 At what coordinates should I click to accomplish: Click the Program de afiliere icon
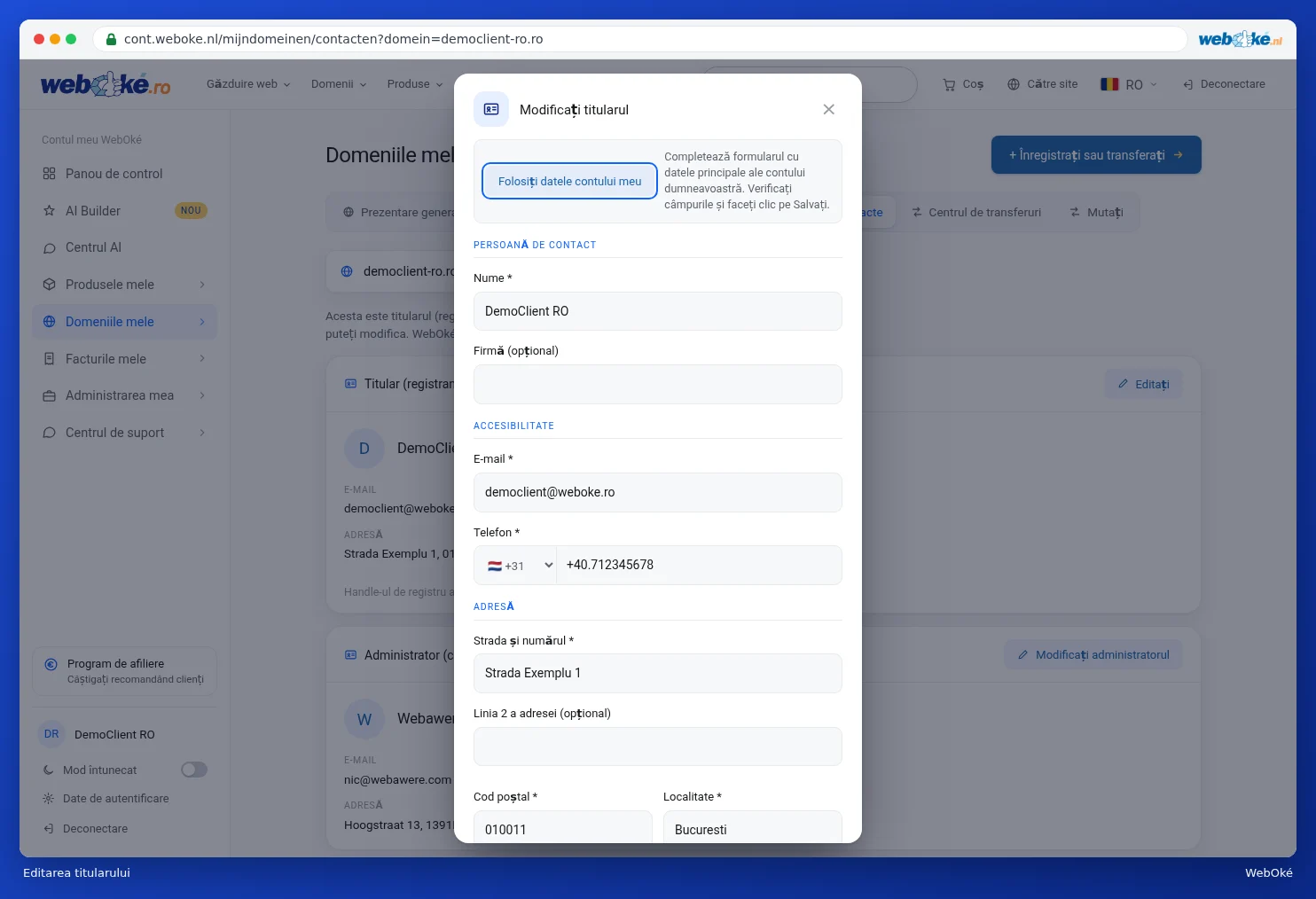pyautogui.click(x=51, y=664)
